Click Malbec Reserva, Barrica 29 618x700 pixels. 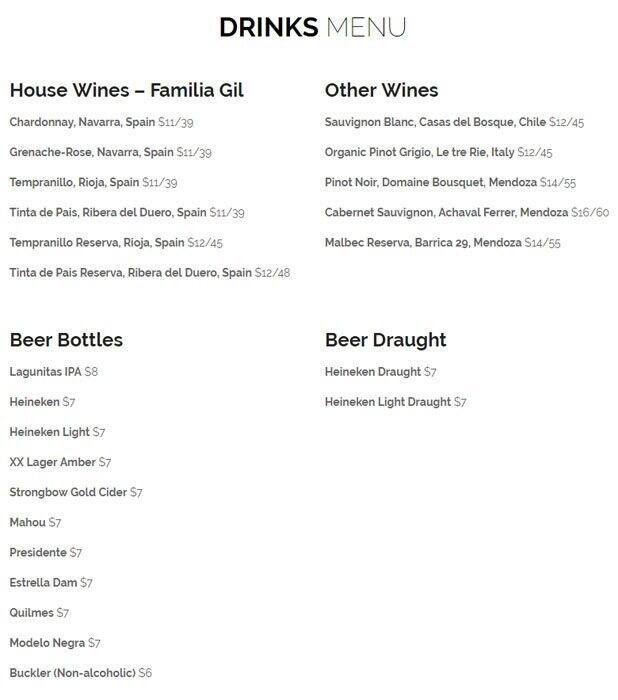(443, 243)
